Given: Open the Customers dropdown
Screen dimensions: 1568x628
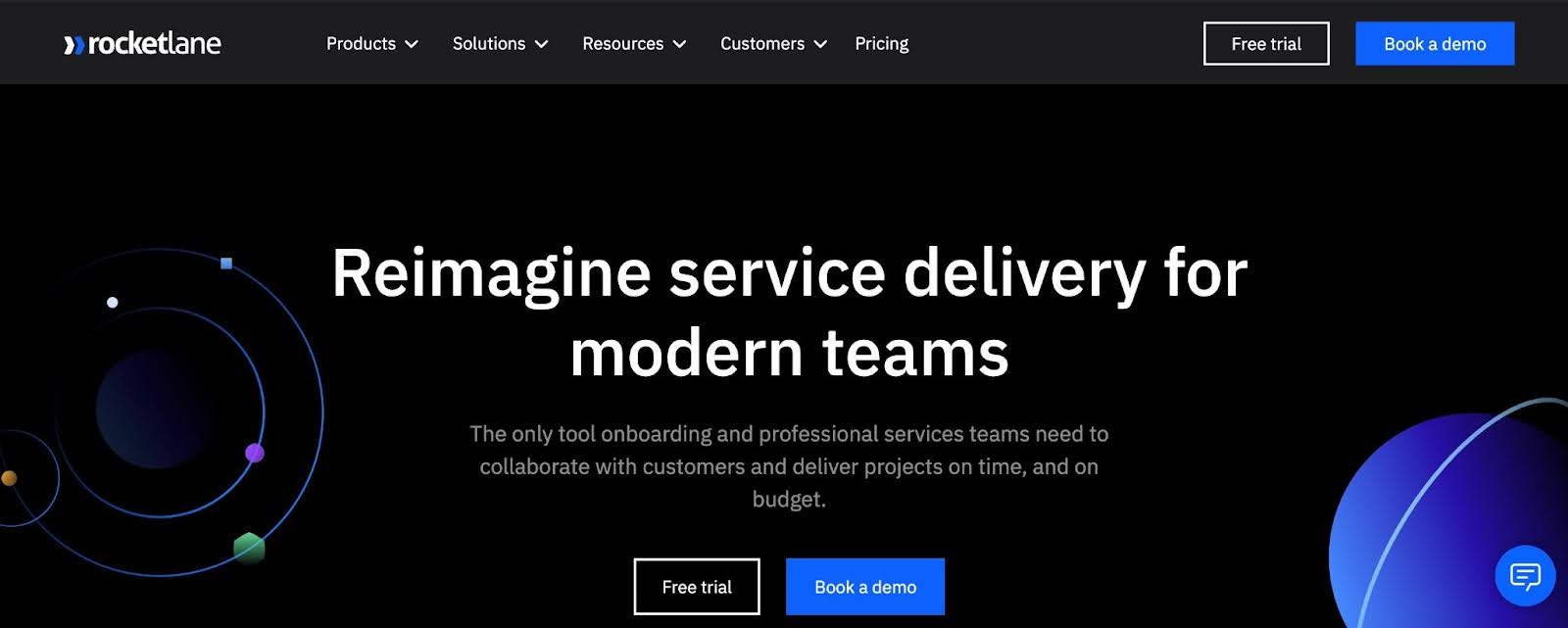Looking at the screenshot, I should point(773,44).
